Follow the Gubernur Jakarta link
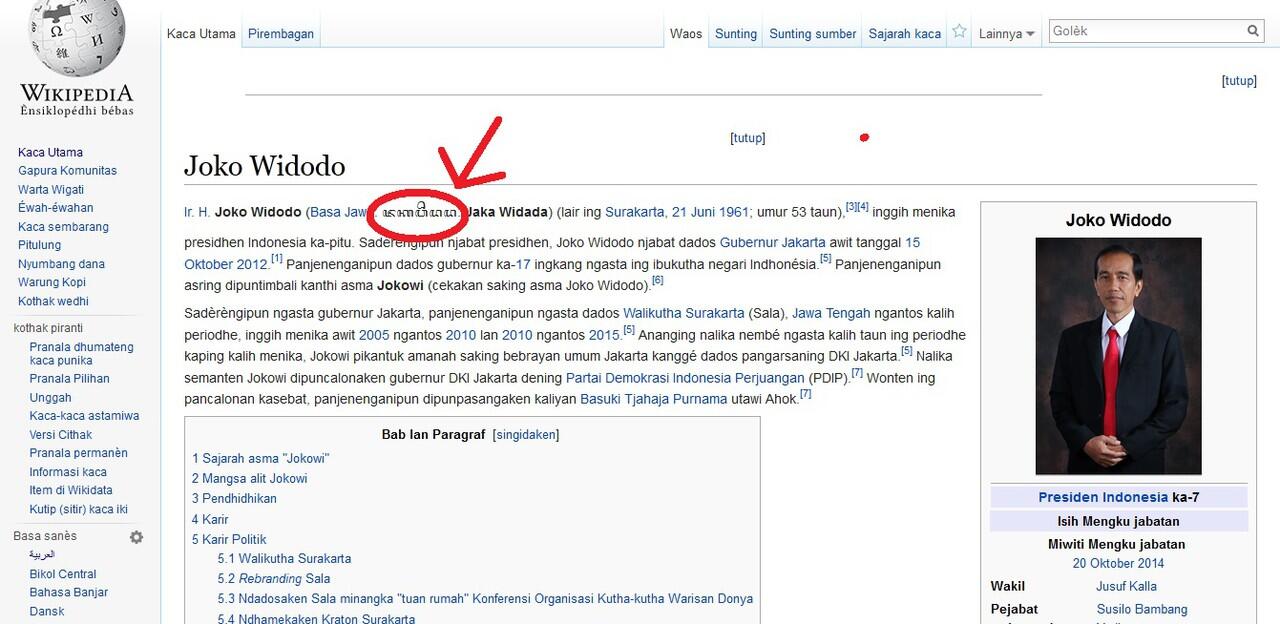The height and width of the screenshot is (624, 1280). [x=773, y=242]
